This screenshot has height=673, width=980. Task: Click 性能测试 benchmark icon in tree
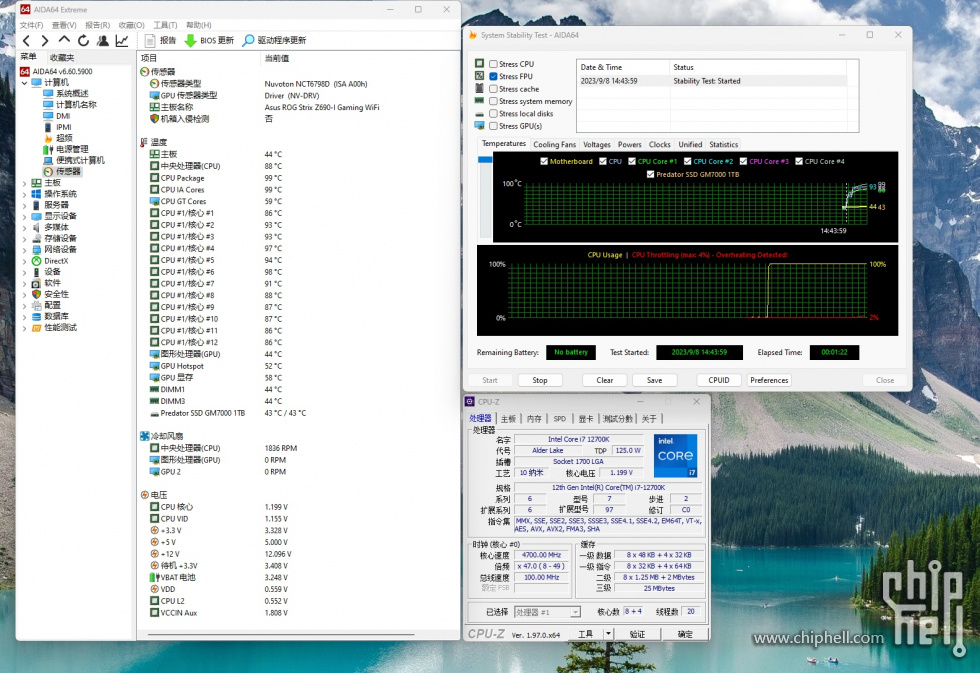click(x=36, y=327)
